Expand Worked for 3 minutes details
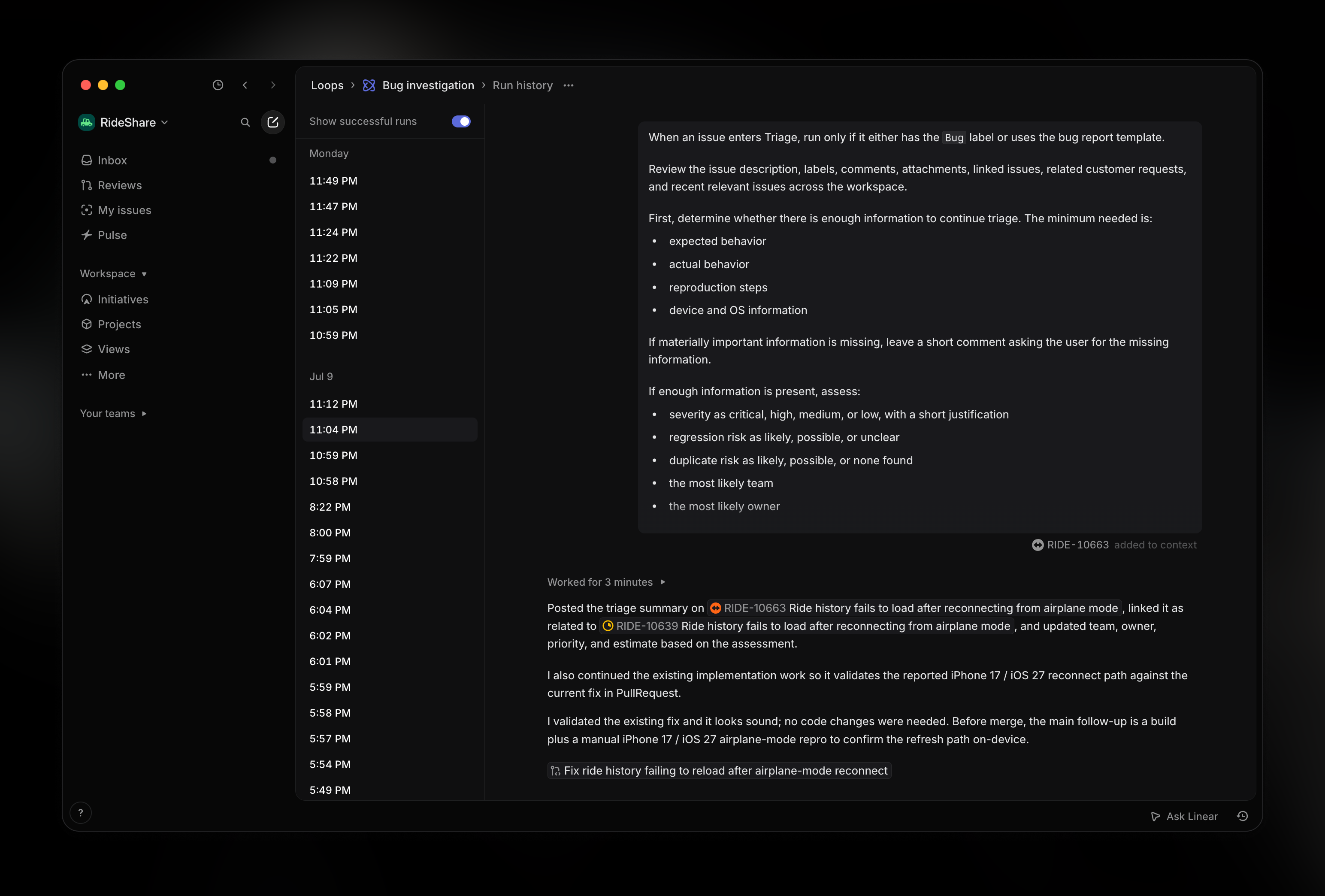This screenshot has height=896, width=1325. pyautogui.click(x=607, y=582)
